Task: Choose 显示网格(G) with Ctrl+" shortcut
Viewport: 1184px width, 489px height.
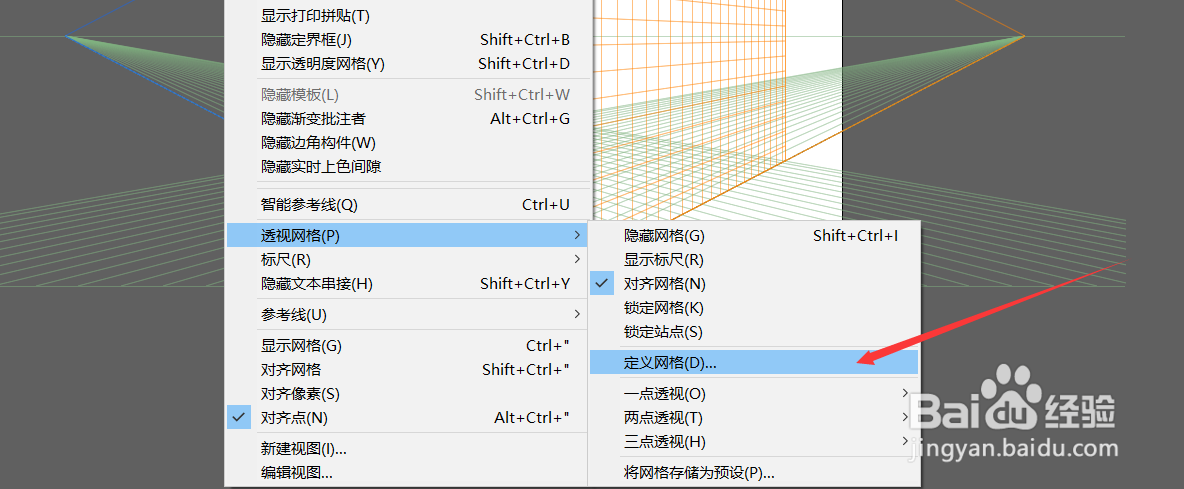Action: point(408,346)
